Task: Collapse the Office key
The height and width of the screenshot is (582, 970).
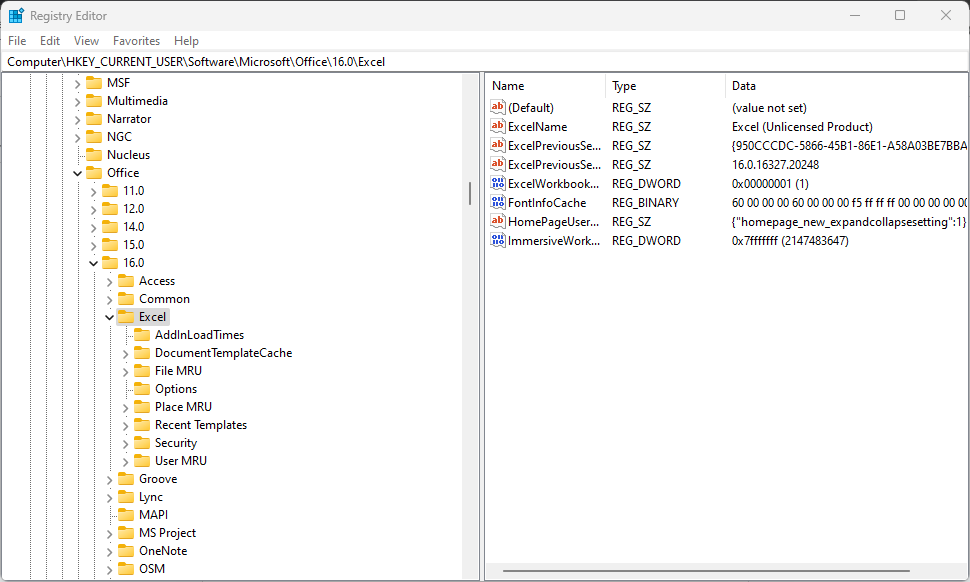Action: (77, 173)
